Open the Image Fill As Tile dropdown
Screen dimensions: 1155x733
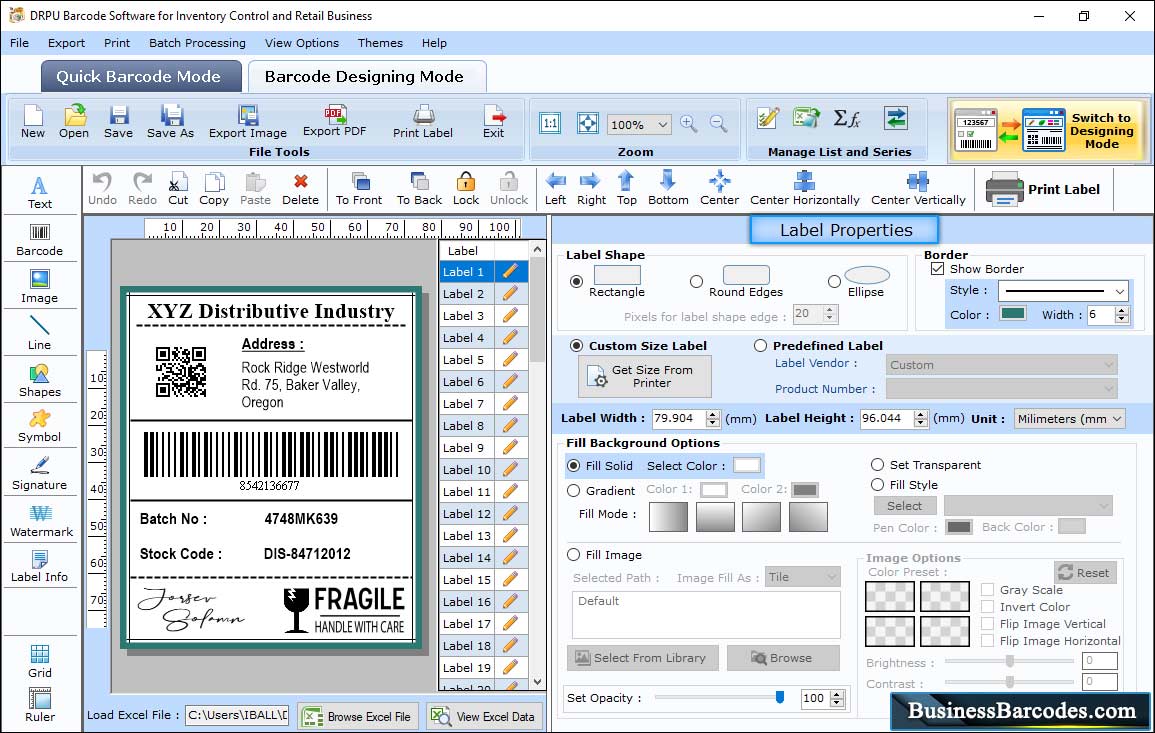coord(803,577)
